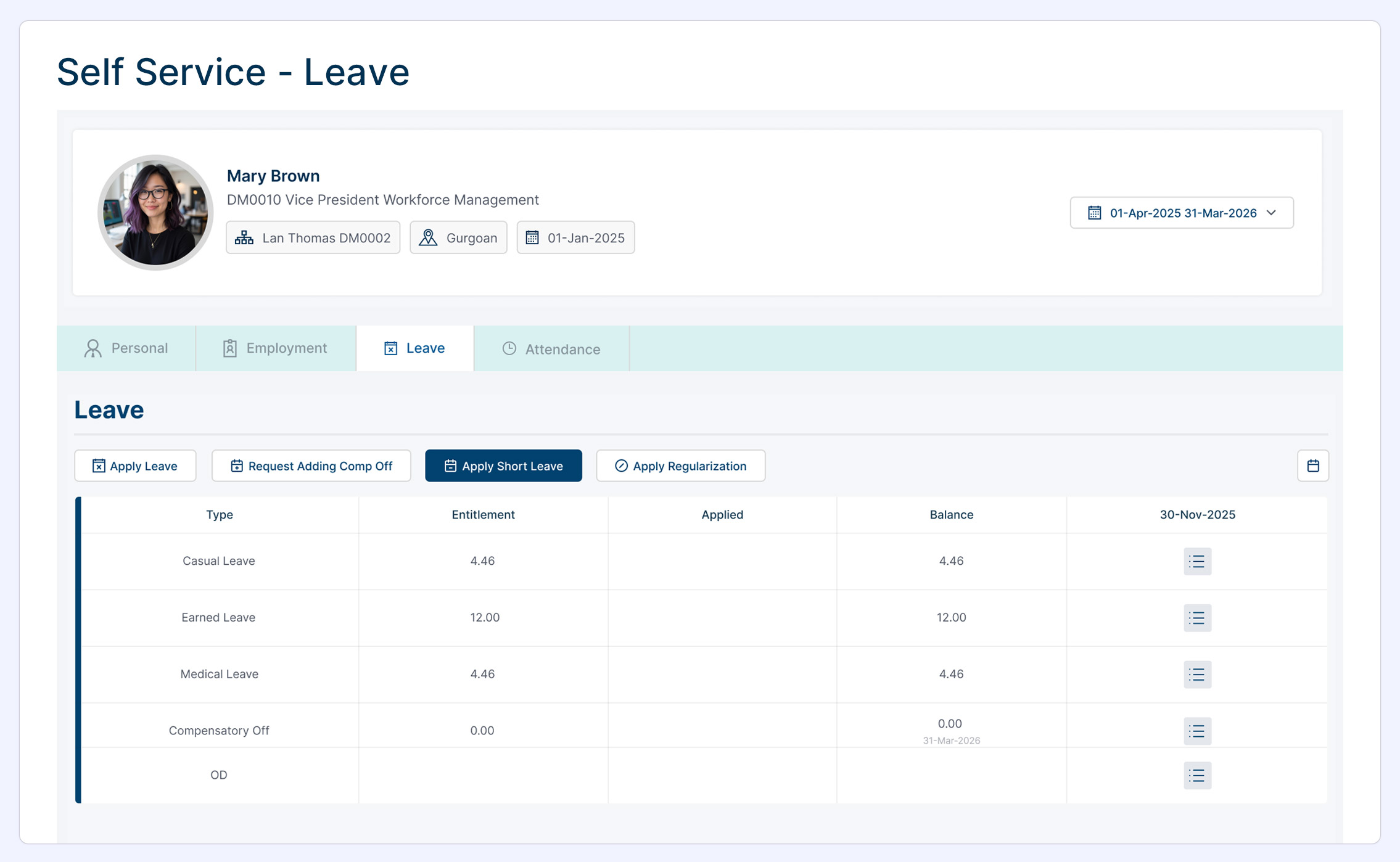Expand the leave year period dropdown

tap(1182, 213)
